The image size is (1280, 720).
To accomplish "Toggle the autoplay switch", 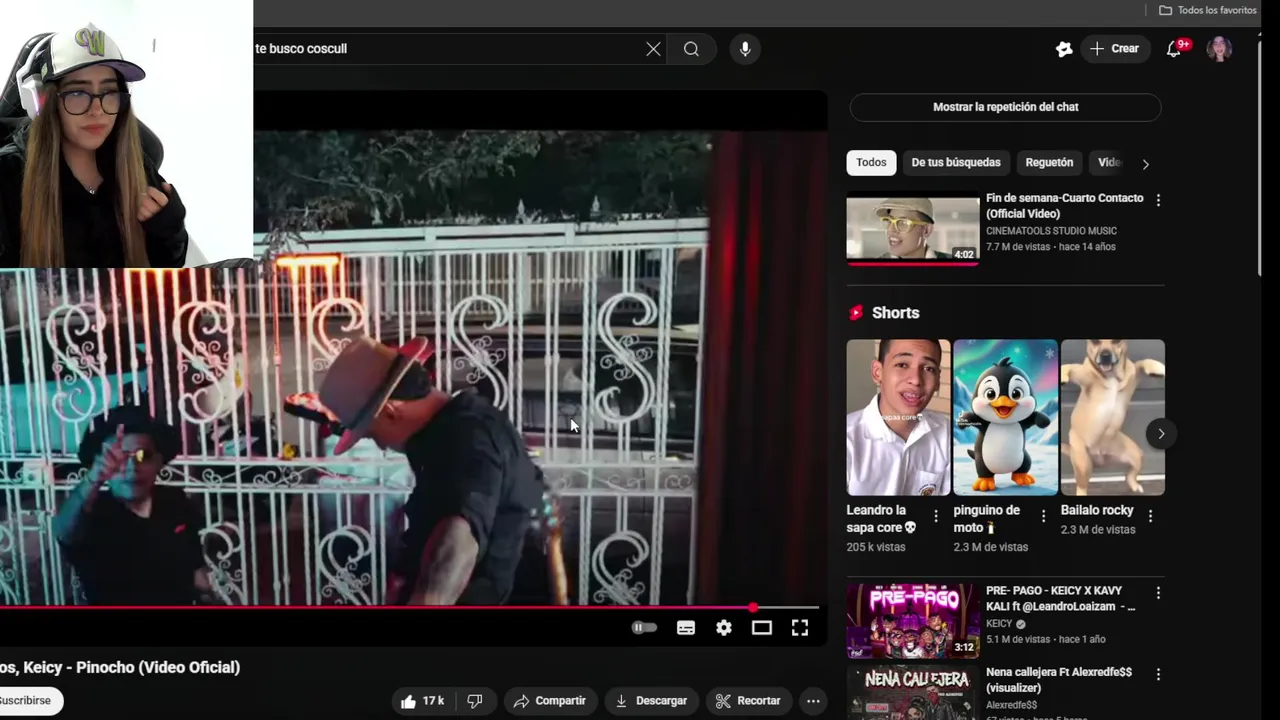I will point(644,628).
